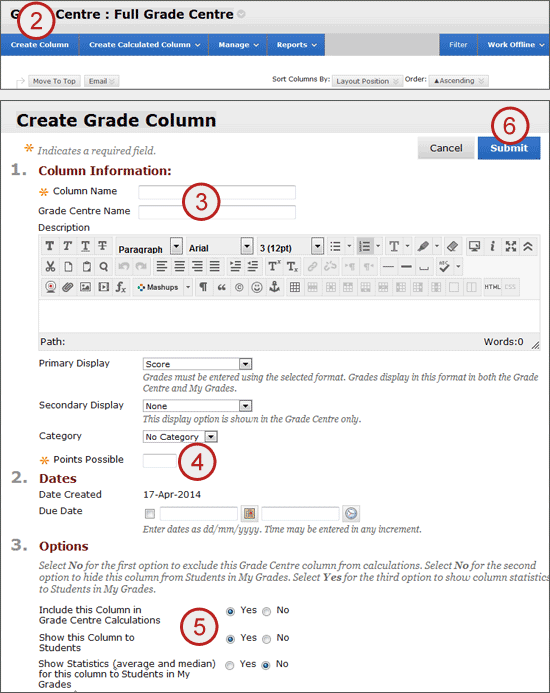Screen dimensions: 550x693
Task: Click the HTML code view button
Action: pyautogui.click(x=492, y=287)
